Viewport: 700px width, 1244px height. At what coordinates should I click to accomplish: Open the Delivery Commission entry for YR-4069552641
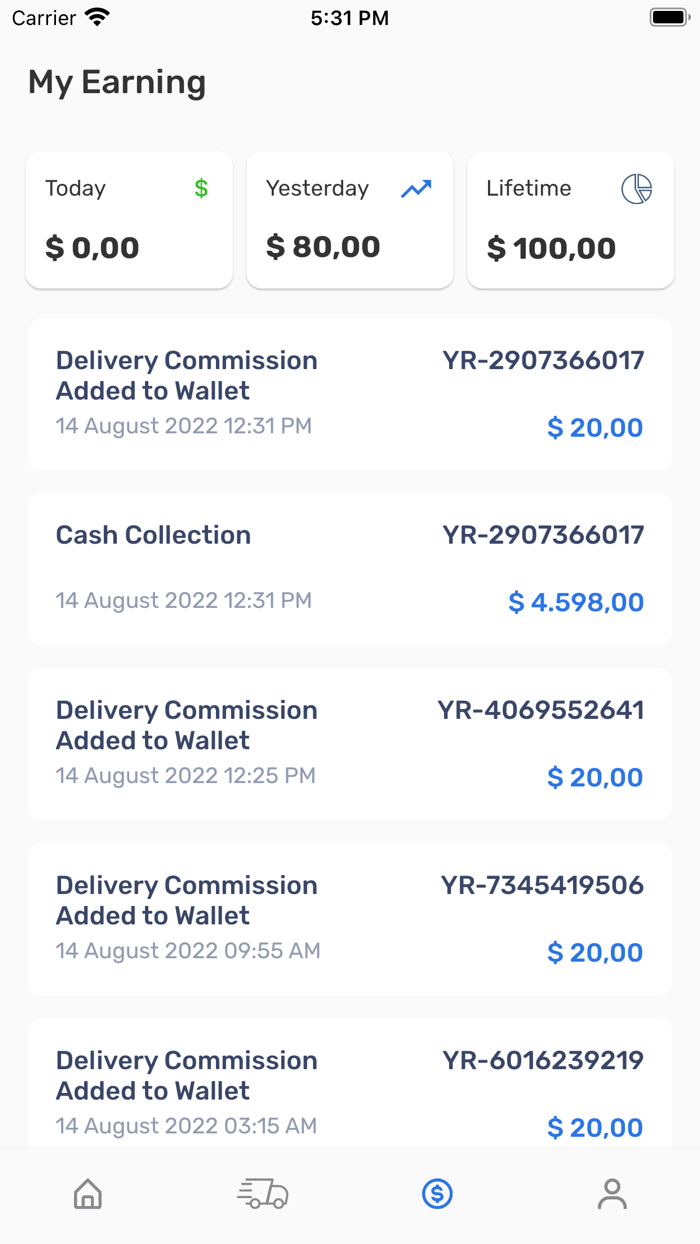[x=350, y=743]
